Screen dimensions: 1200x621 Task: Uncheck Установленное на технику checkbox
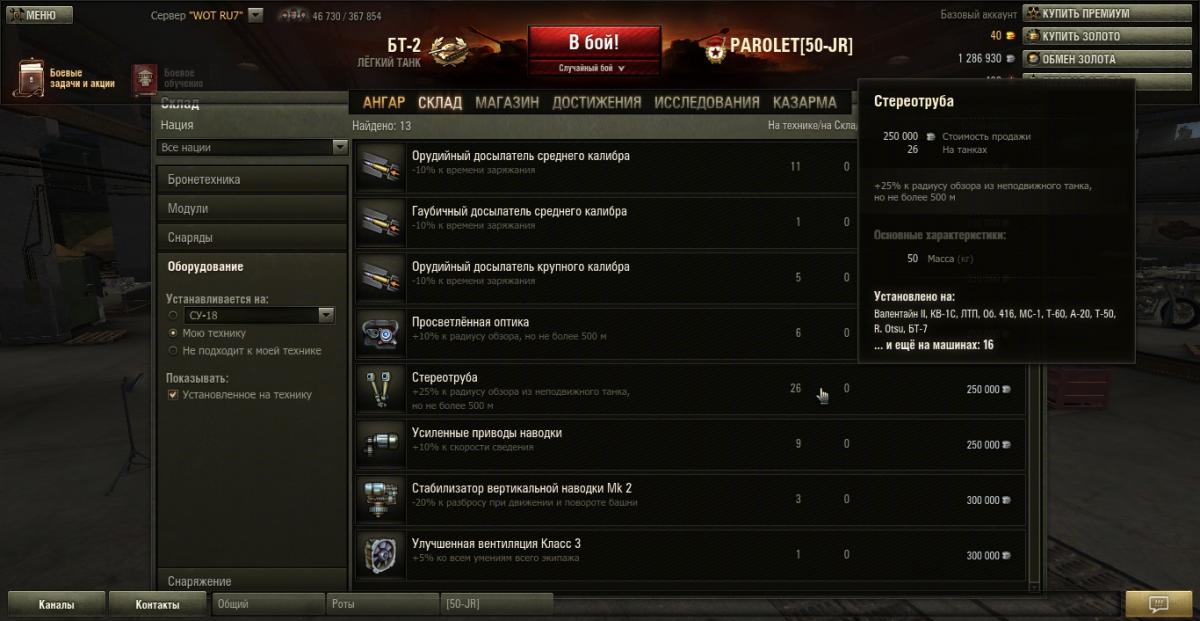pos(173,395)
